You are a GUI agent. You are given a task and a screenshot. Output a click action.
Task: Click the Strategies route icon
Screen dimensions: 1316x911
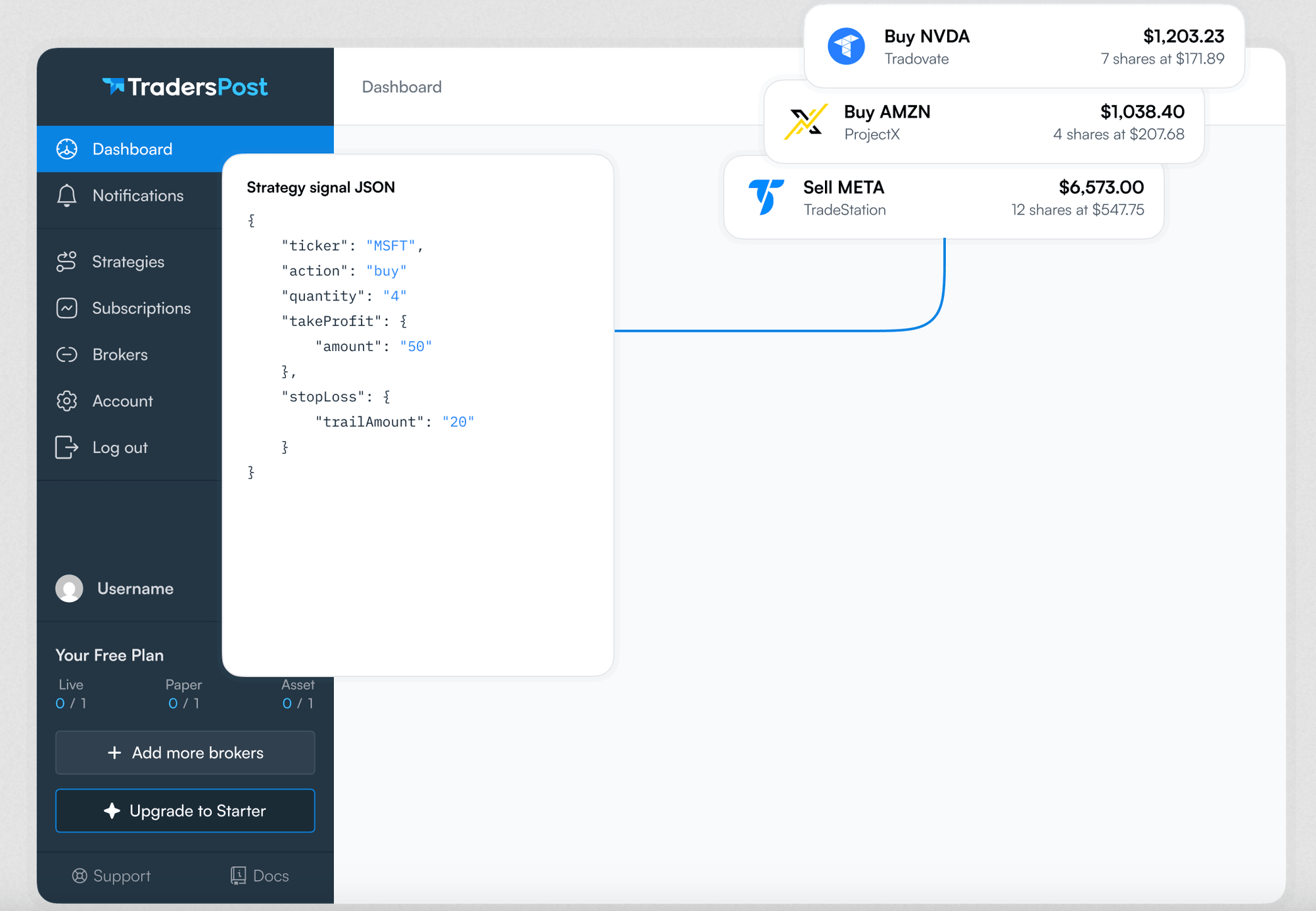click(67, 262)
